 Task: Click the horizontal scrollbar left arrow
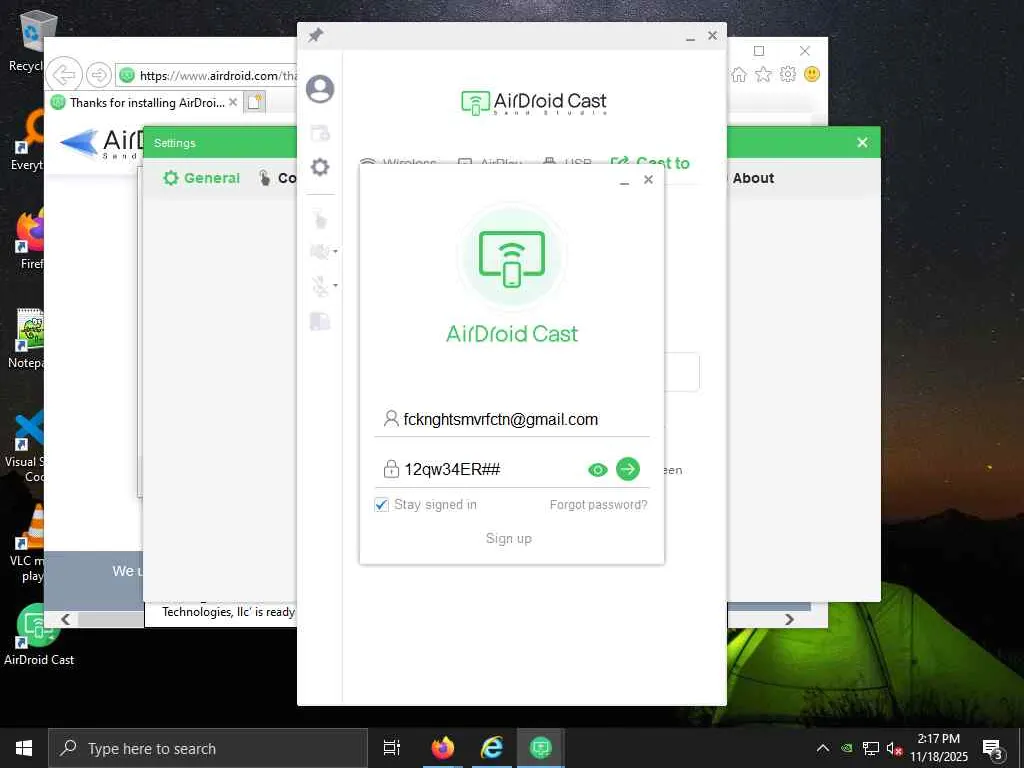tap(65, 619)
